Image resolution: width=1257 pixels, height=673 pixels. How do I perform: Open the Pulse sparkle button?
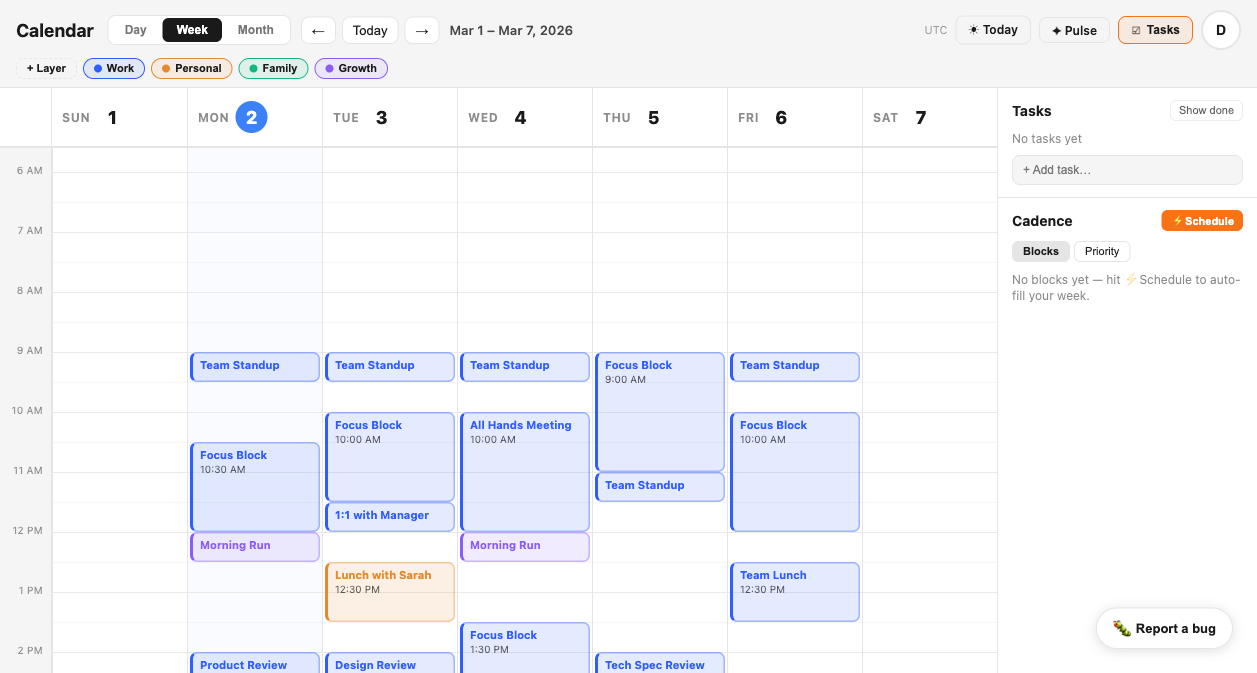(x=1074, y=30)
